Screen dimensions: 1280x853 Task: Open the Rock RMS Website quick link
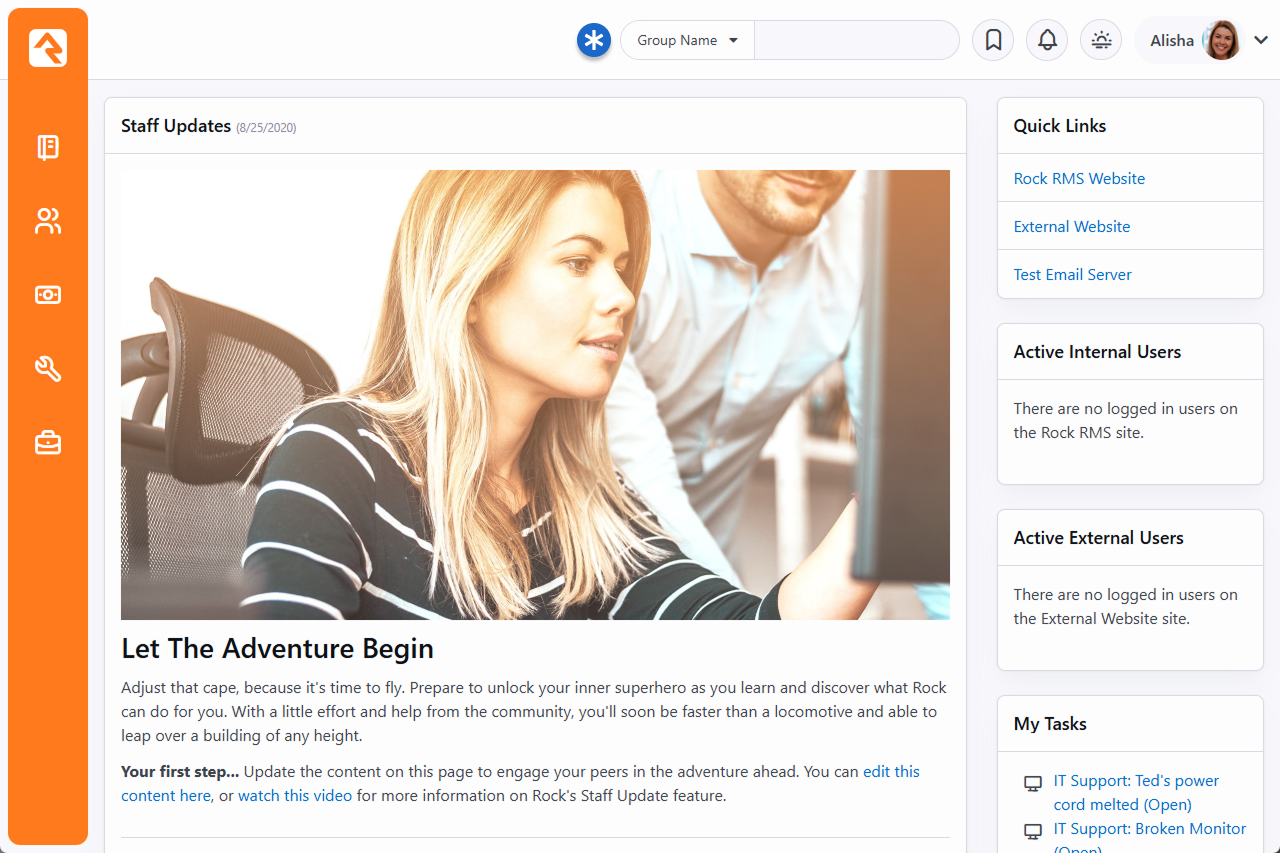click(x=1079, y=179)
